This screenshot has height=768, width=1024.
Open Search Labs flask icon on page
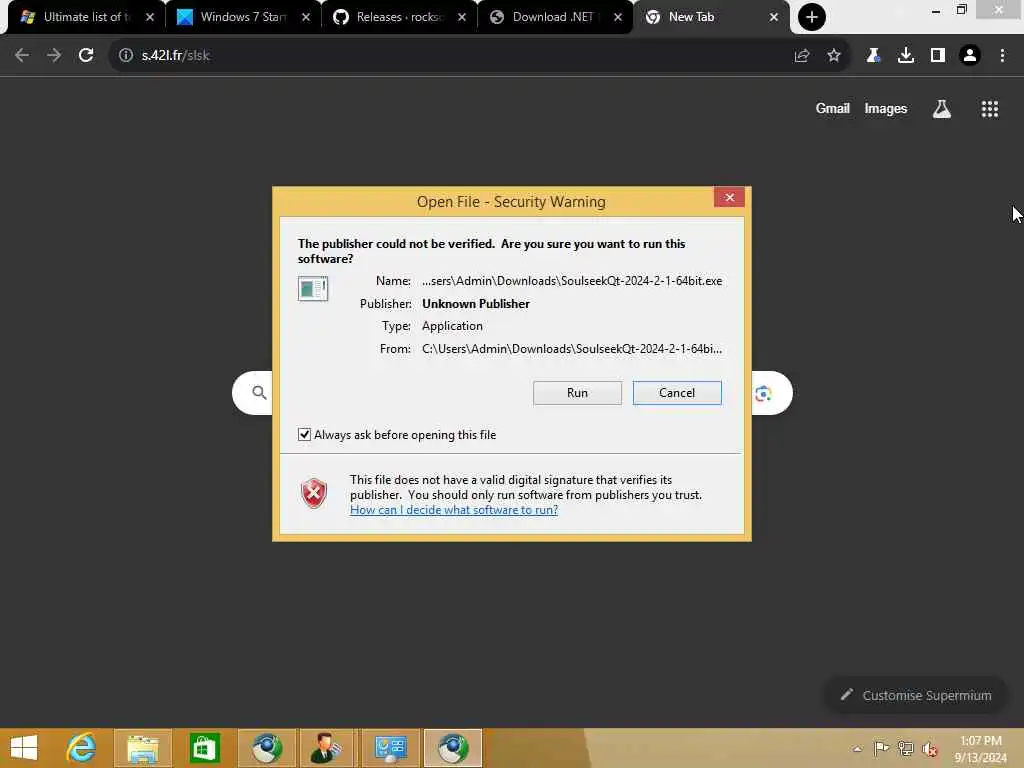[x=942, y=109]
